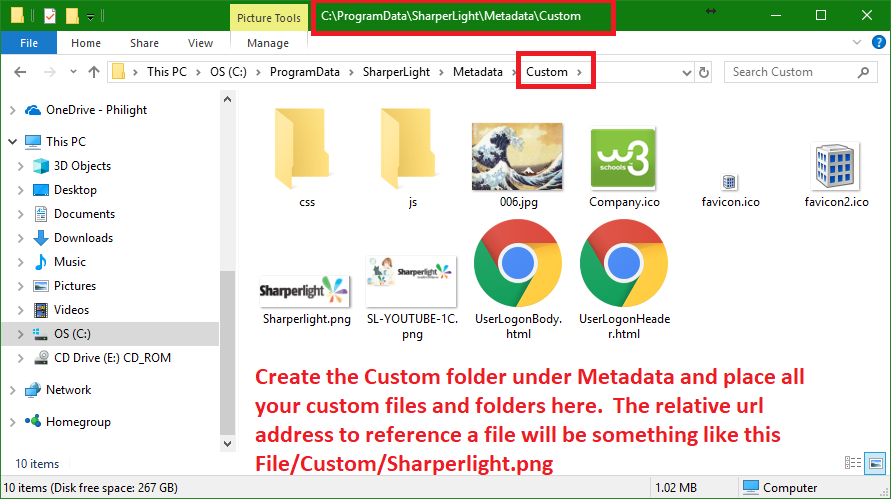
Task: Switch to the Share ribbon tab
Action: click(144, 43)
